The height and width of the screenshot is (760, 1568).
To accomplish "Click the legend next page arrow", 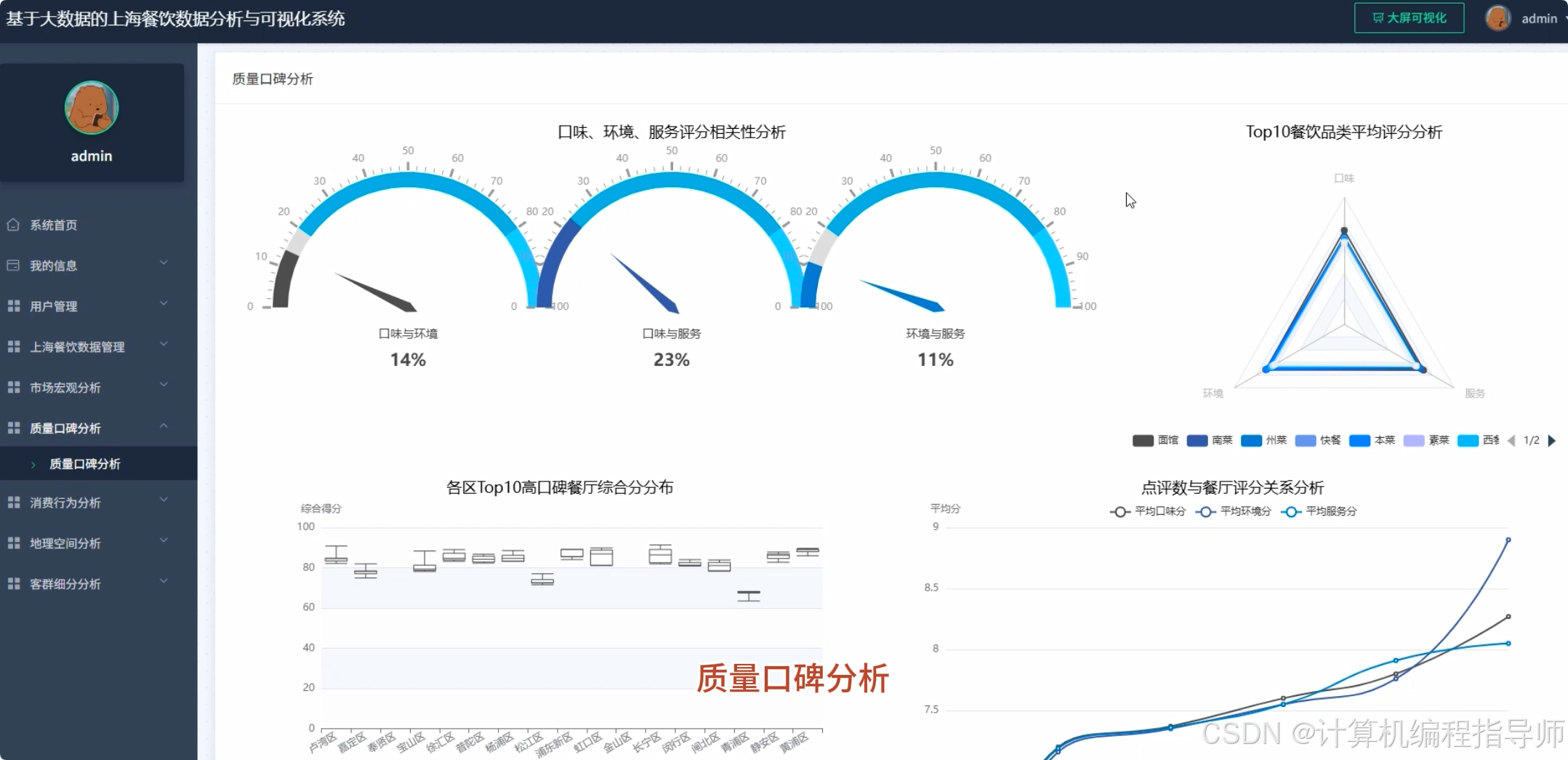I will (x=1553, y=441).
